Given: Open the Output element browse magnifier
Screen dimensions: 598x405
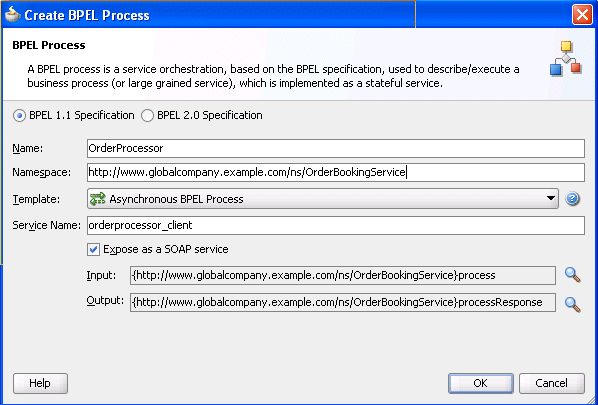Looking at the screenshot, I should (572, 304).
